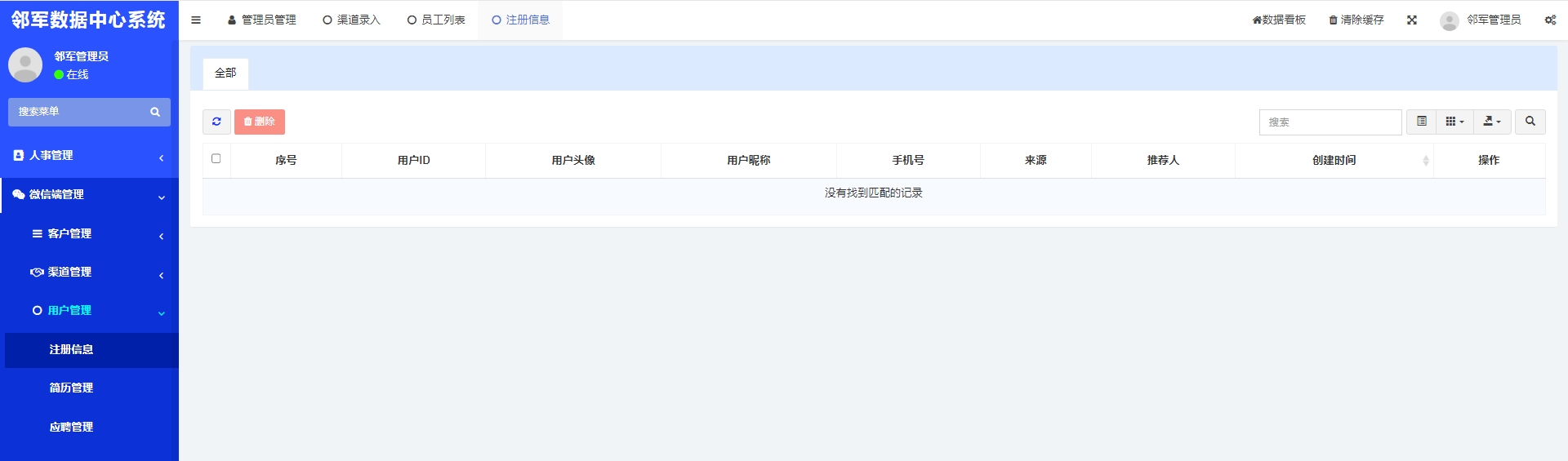The width and height of the screenshot is (1568, 461).
Task: Click the hamburger menu toggle icon
Action: pos(196,20)
